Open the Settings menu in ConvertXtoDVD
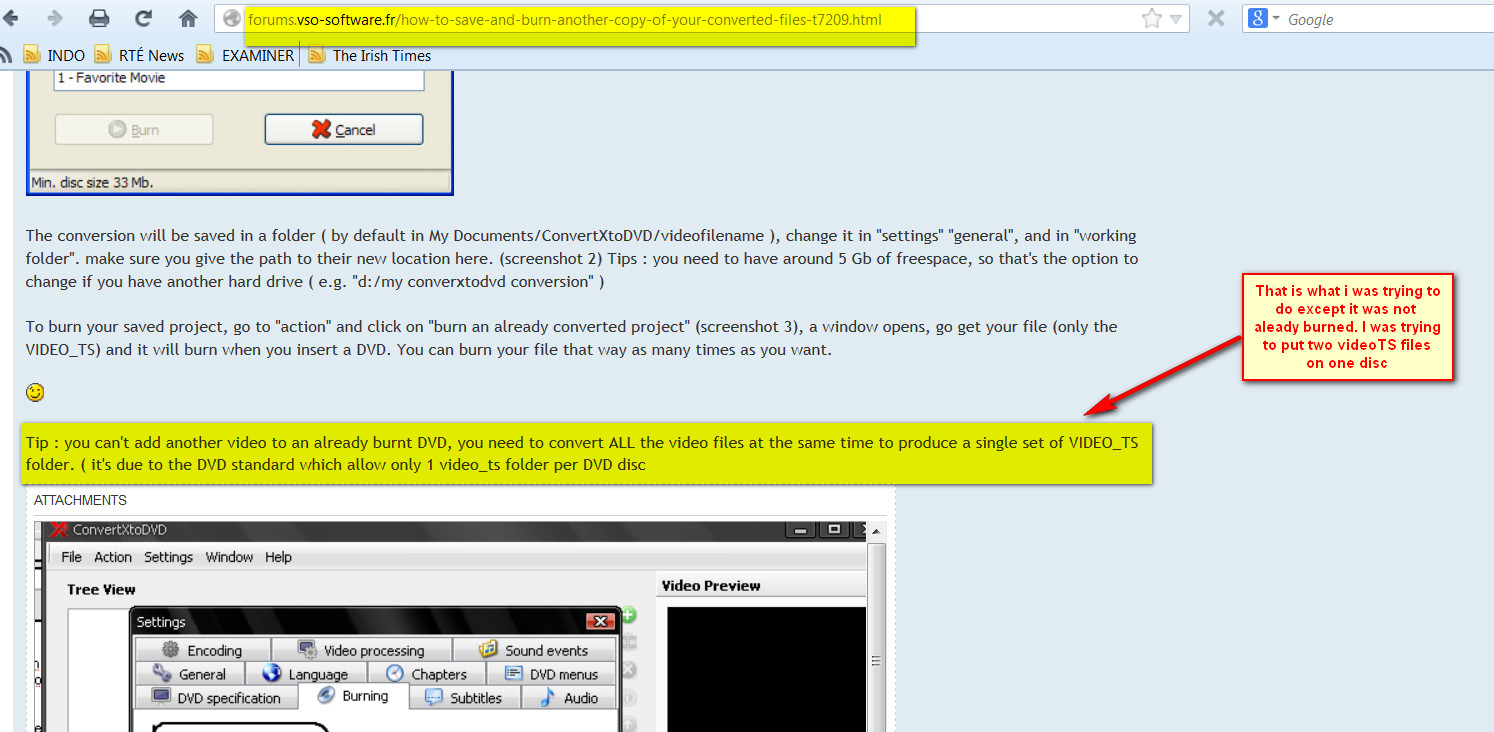1494x732 pixels. (169, 557)
